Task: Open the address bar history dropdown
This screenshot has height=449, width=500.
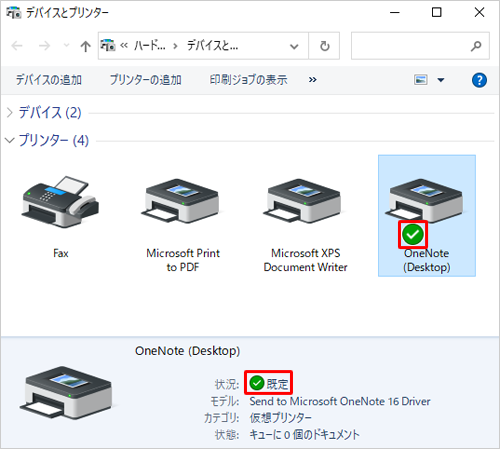Action: 294,46
